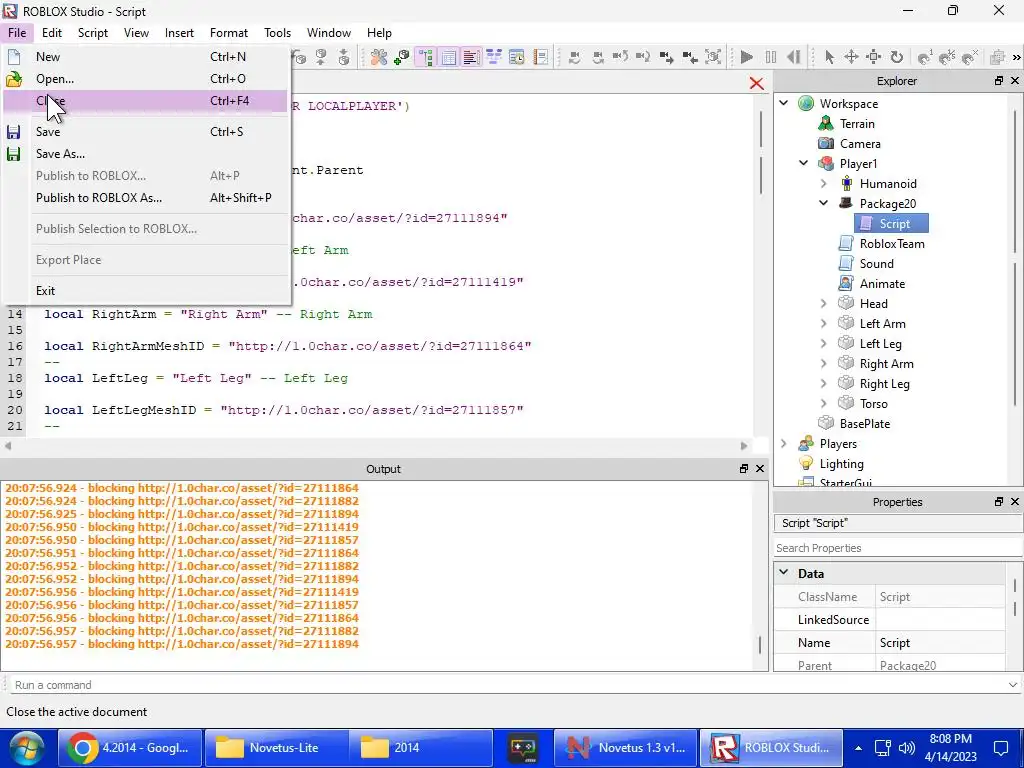Open Chrome from the taskbar

[130, 748]
